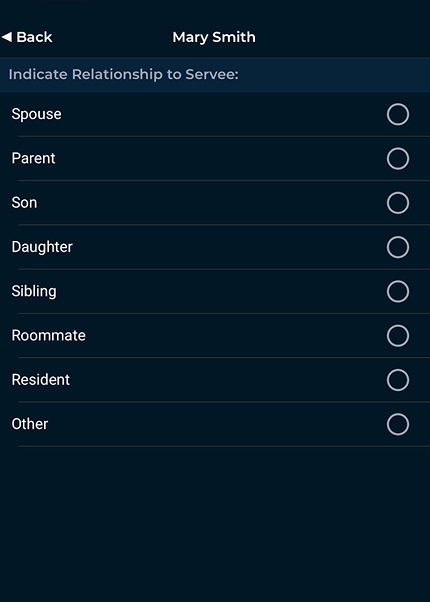Select the Spouse radio button
430x602 pixels.
pos(398,114)
